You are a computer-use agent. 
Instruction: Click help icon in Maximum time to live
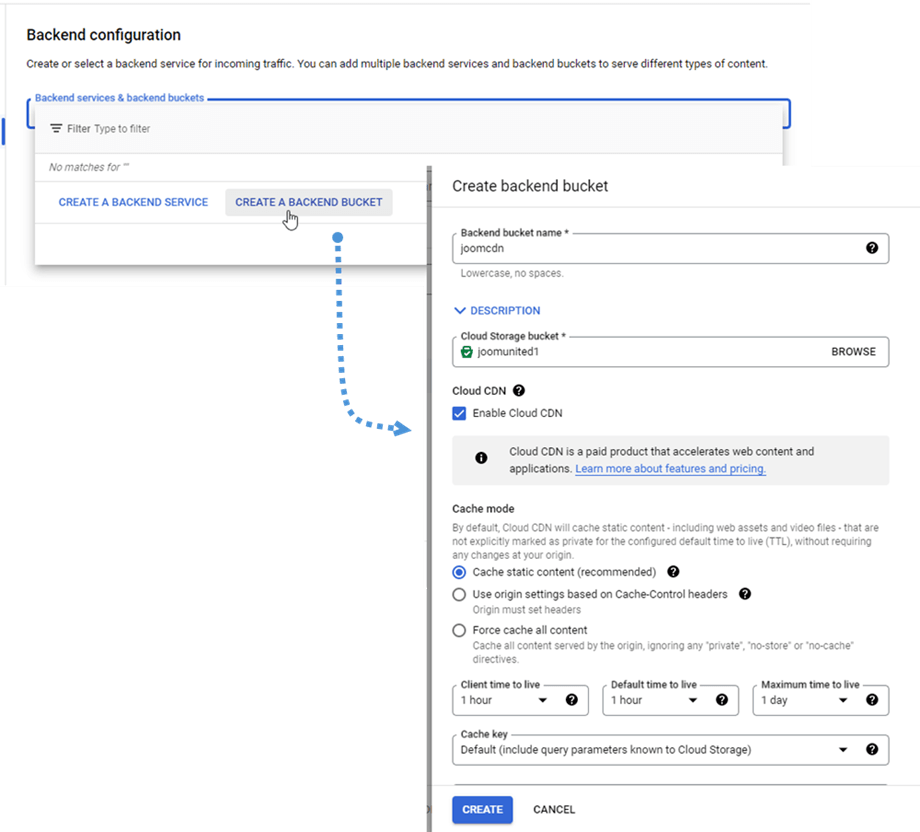[x=872, y=700]
